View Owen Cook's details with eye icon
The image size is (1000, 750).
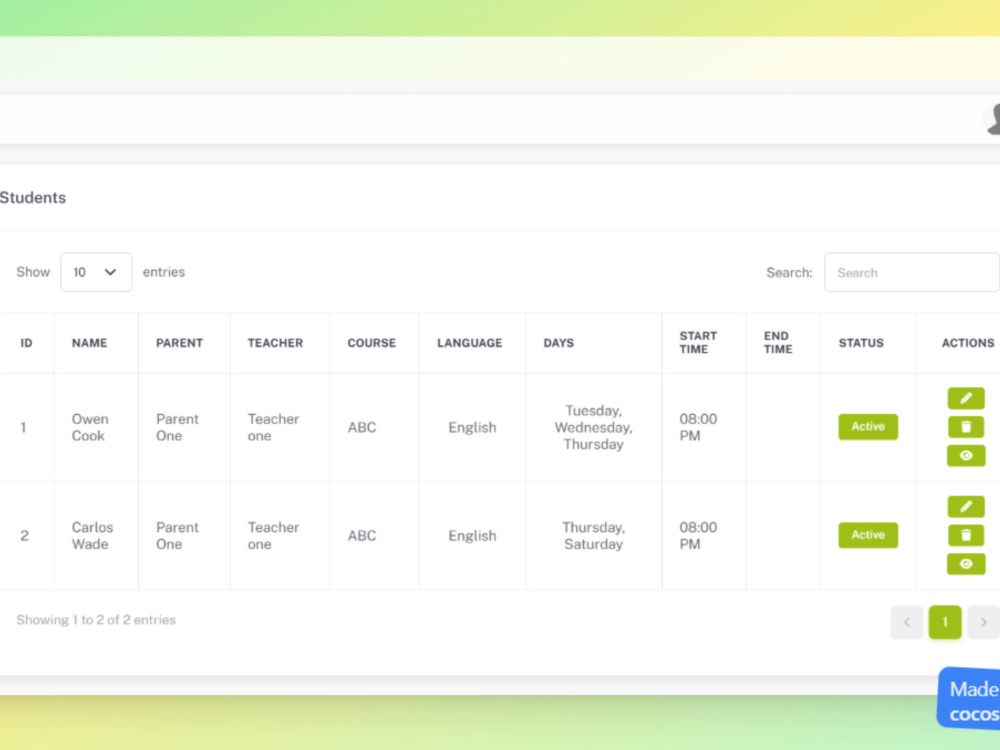[x=966, y=455]
